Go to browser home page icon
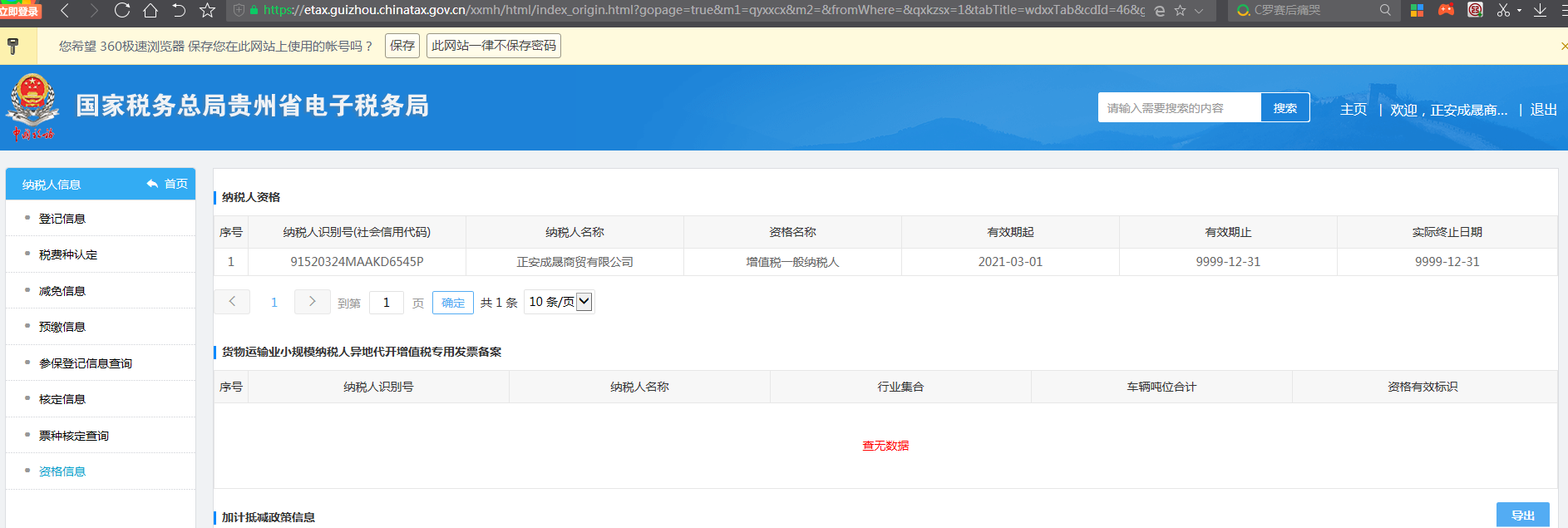Screen dimensions: 1568x528 (150, 11)
